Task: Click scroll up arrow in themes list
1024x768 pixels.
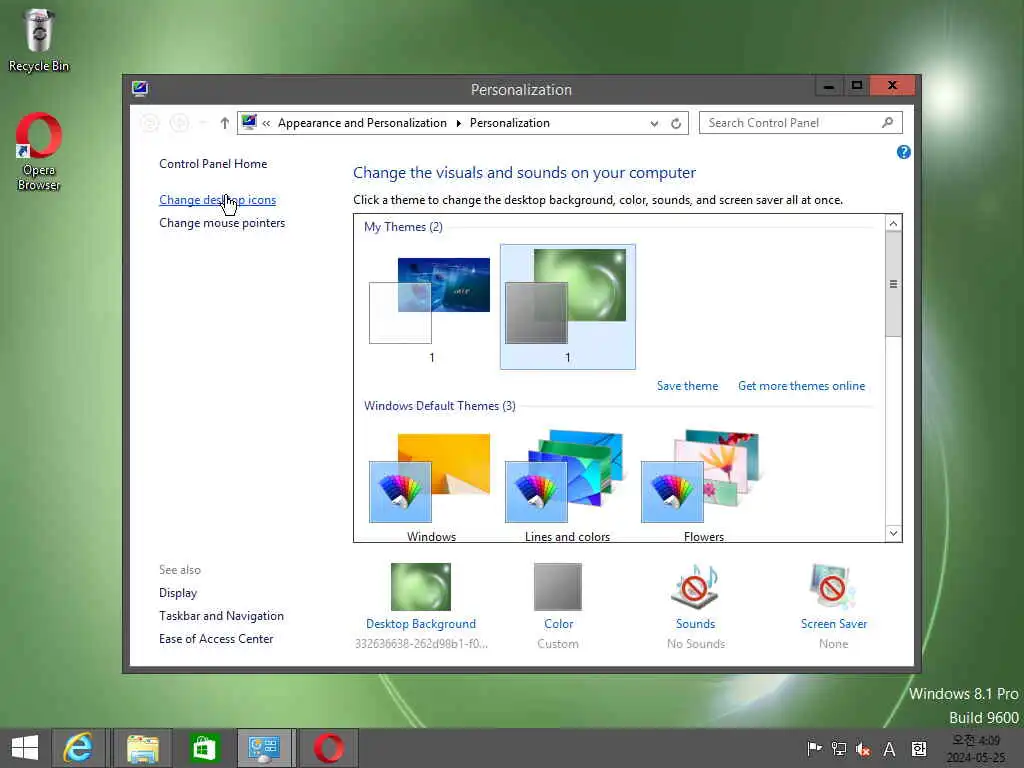Action: 893,223
